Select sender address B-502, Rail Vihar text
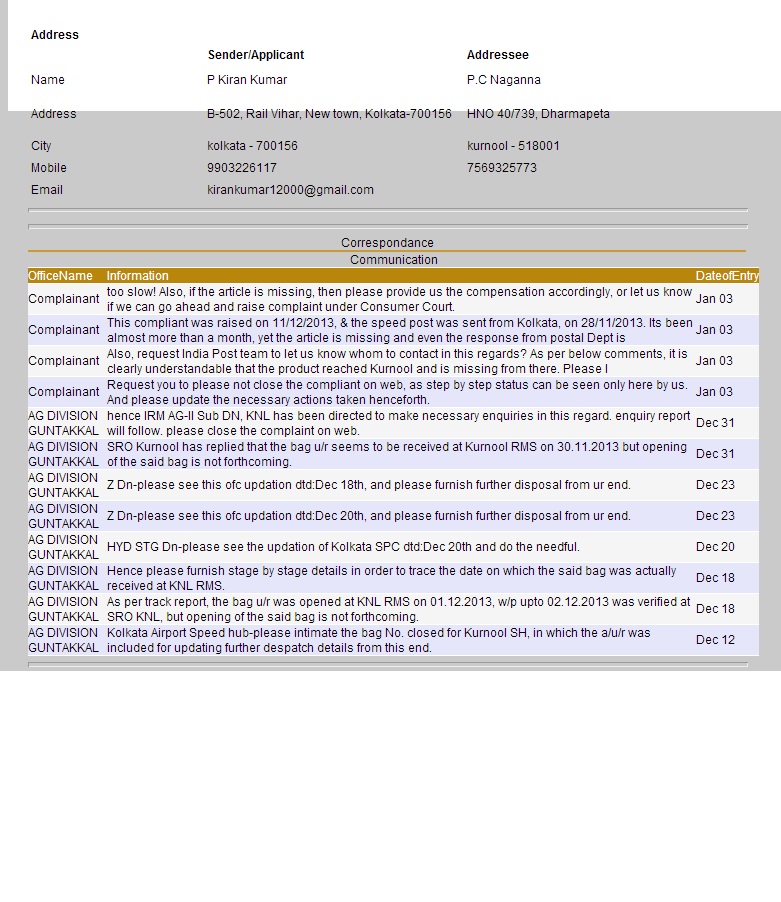781x902 pixels. [329, 114]
